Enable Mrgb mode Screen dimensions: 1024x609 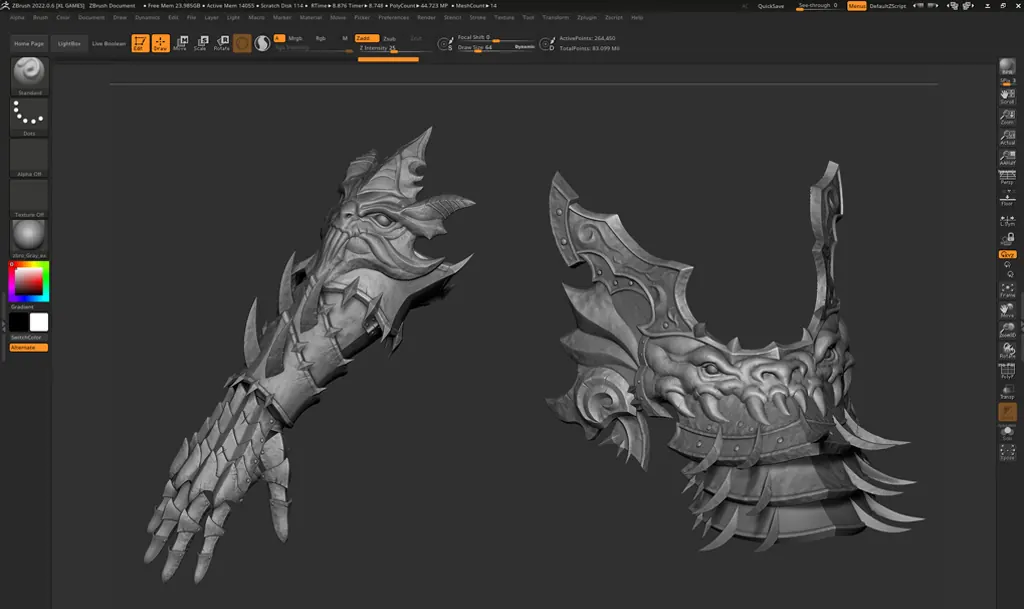[295, 39]
